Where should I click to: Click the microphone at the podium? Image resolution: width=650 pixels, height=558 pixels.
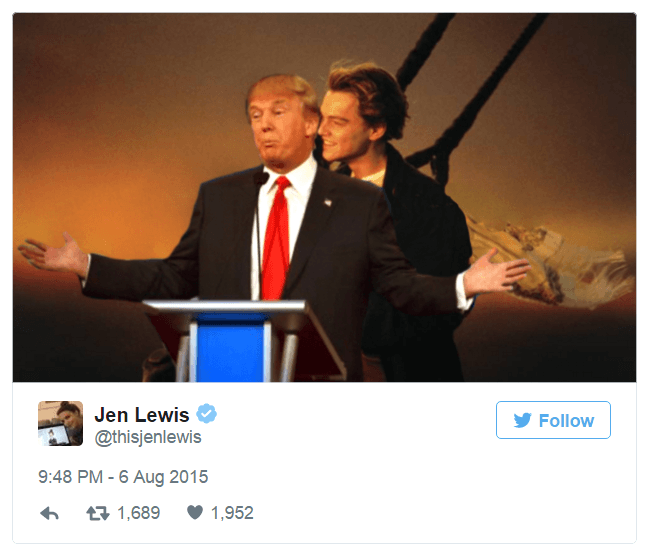tap(261, 178)
